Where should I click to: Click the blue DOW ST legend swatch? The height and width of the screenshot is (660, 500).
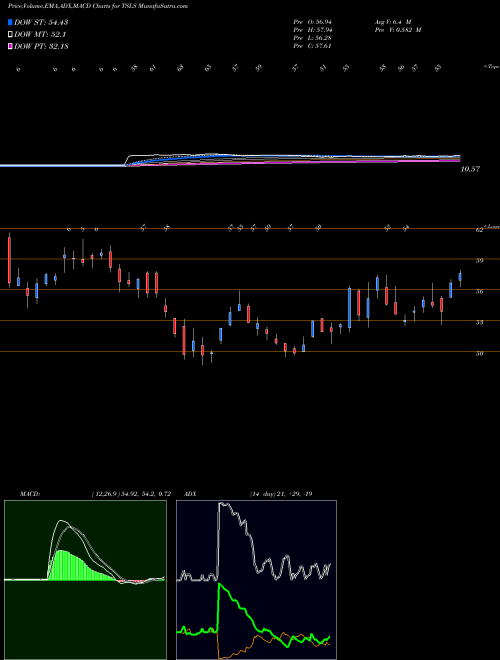[x=10, y=22]
